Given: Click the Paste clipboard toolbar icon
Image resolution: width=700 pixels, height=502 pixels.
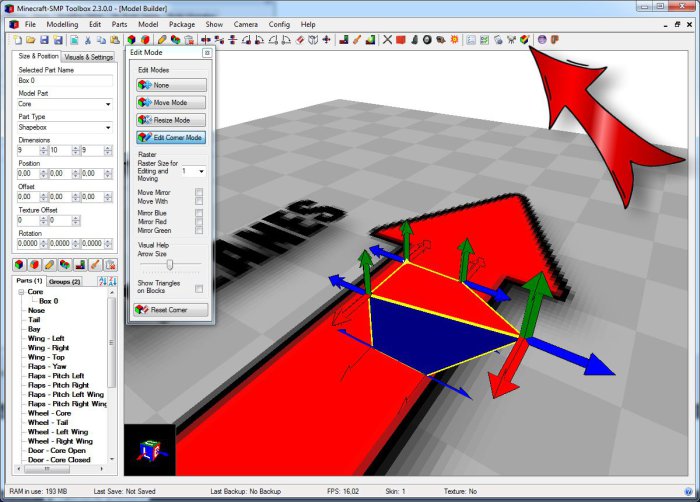Looking at the screenshot, I should point(115,40).
